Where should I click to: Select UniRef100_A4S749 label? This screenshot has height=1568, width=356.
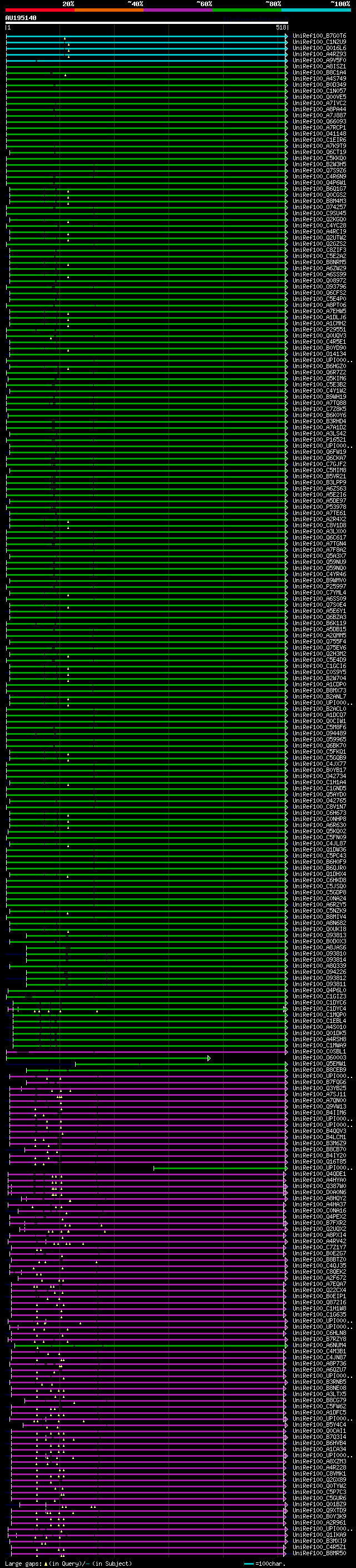tap(319, 78)
